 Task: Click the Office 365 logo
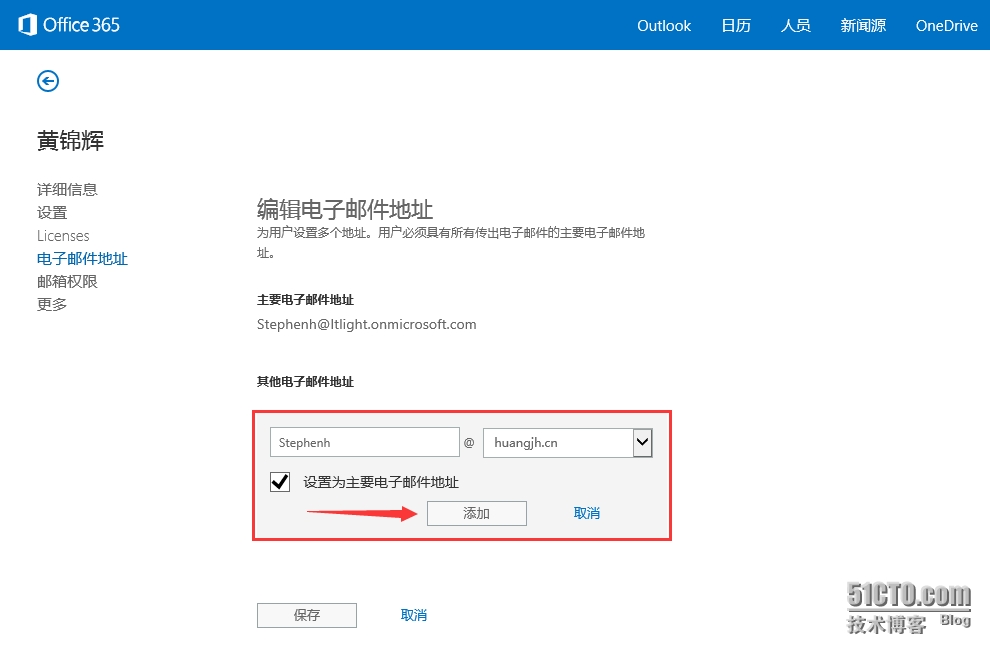click(x=69, y=25)
